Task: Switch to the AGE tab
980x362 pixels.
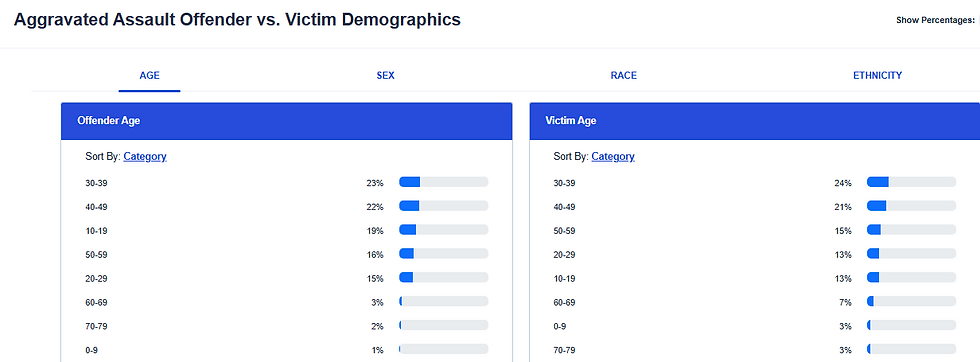Action: (149, 76)
